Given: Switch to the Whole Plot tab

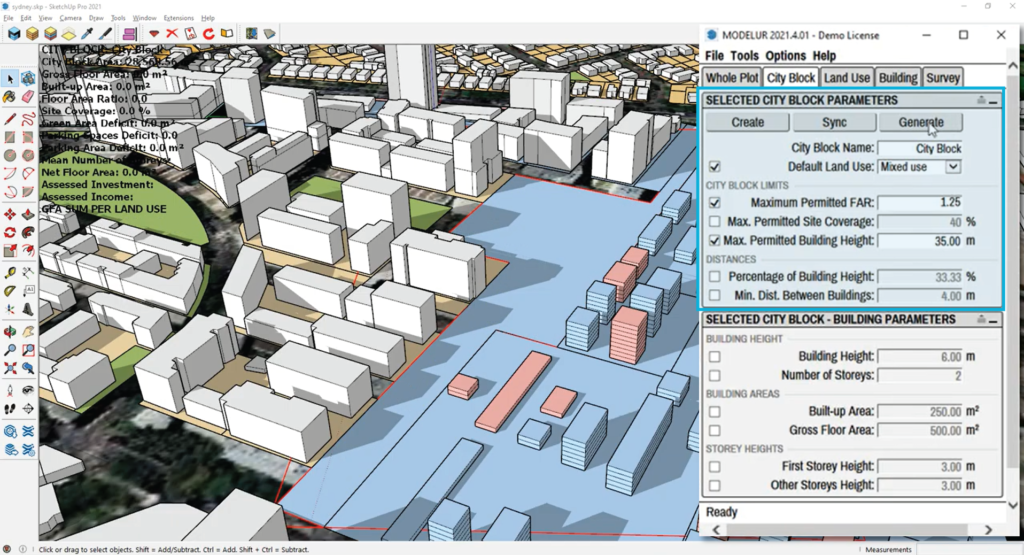Looking at the screenshot, I should point(731,78).
